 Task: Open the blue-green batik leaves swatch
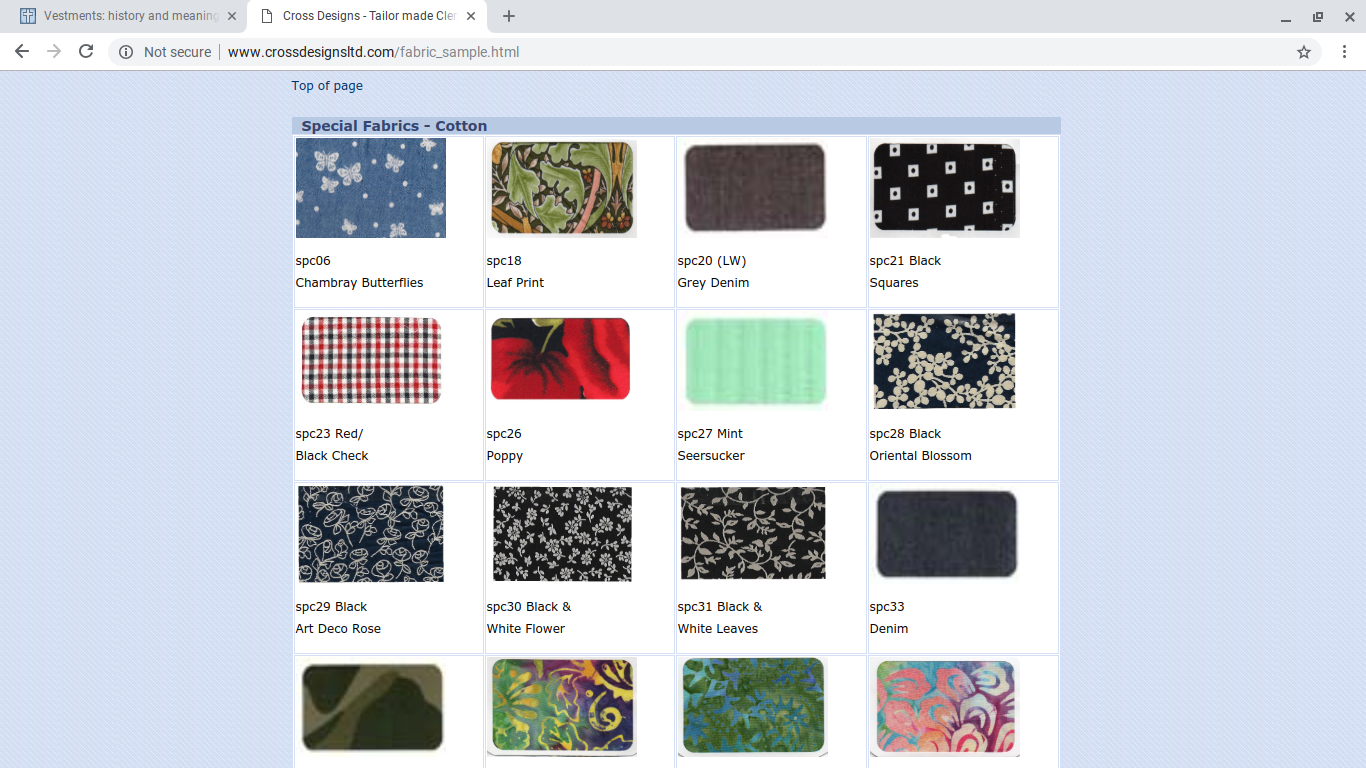point(753,707)
